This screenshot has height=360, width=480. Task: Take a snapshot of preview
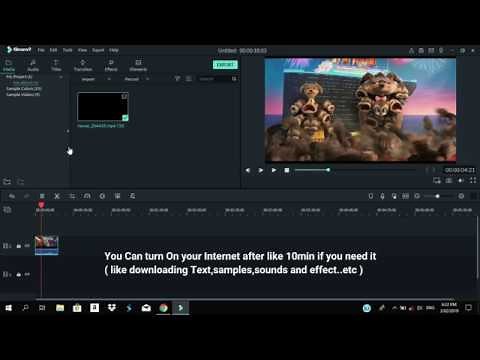(449, 180)
